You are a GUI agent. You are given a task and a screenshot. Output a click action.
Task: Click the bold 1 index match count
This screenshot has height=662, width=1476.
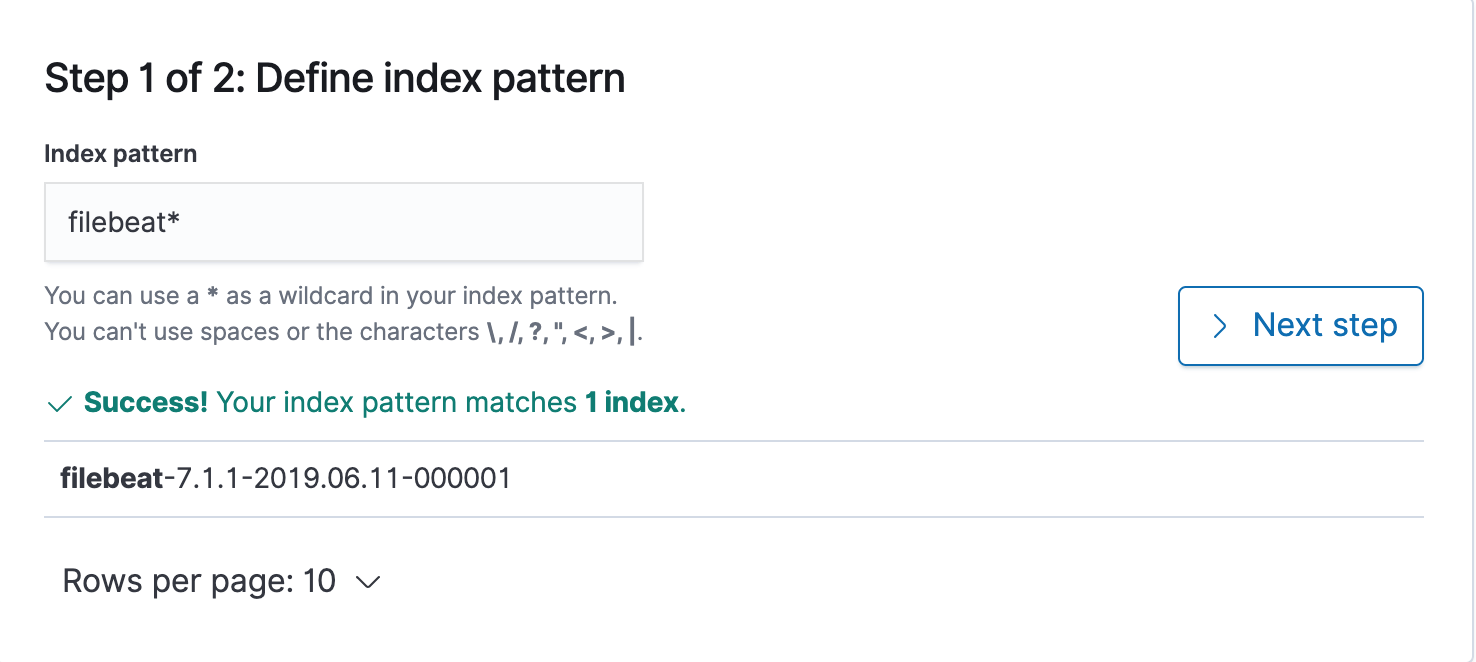click(631, 403)
